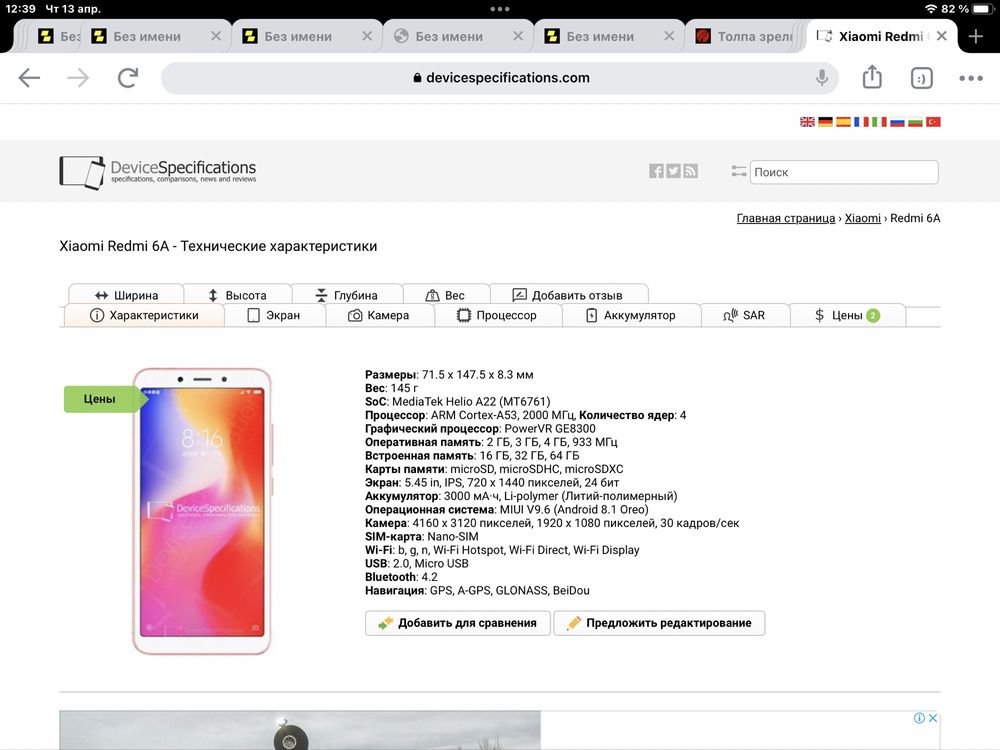
Task: Click the Поиск search field
Action: [x=844, y=172]
